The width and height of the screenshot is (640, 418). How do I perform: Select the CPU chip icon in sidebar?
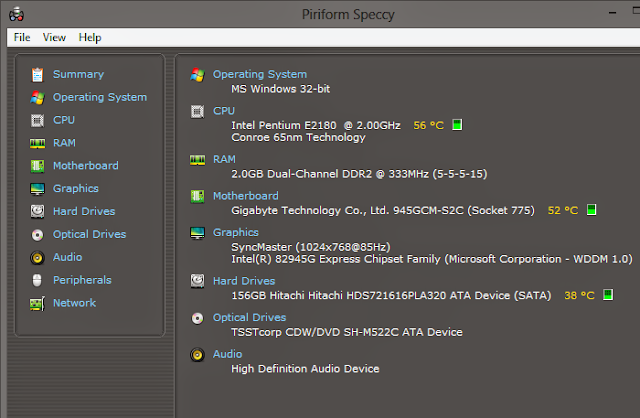pyautogui.click(x=37, y=120)
